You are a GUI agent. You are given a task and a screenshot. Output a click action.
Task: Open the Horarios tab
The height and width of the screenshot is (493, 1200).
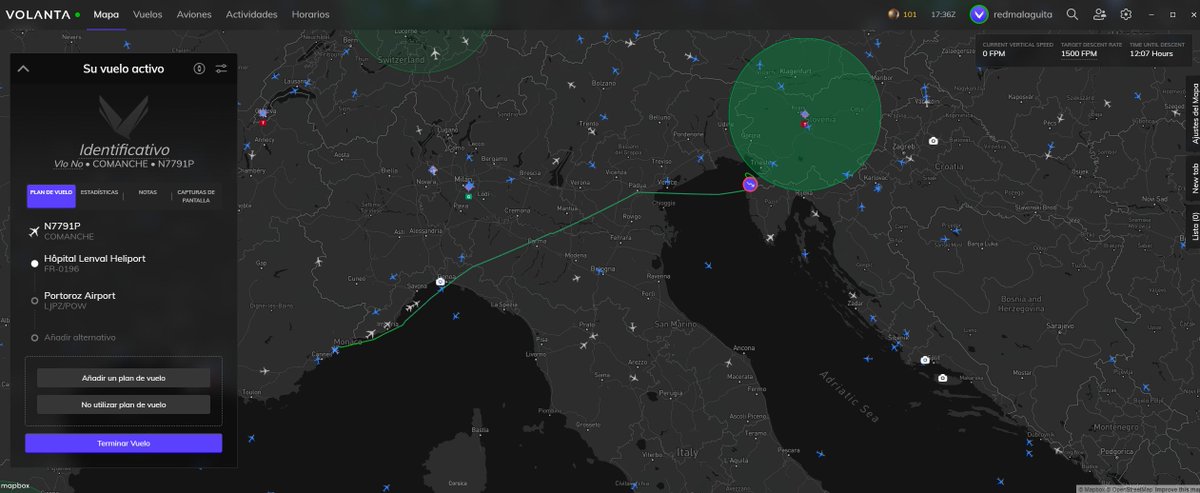click(x=311, y=15)
